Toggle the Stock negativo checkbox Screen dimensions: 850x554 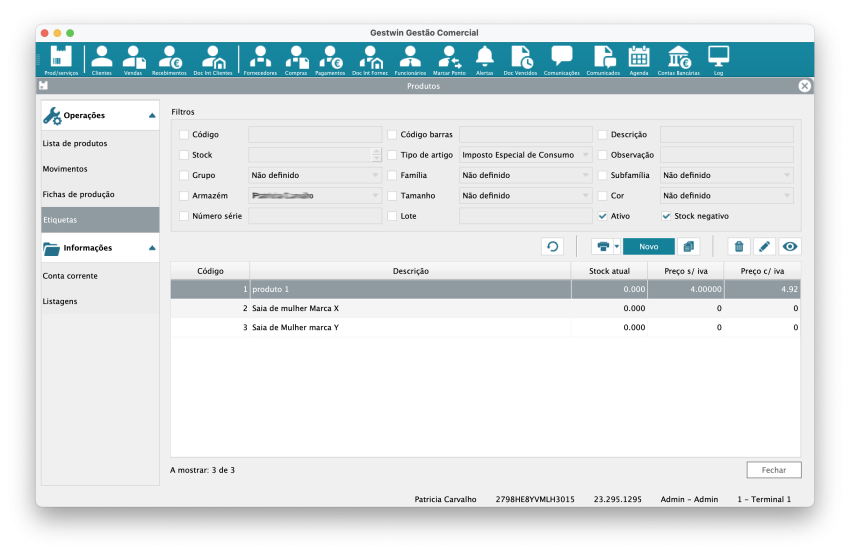(666, 215)
